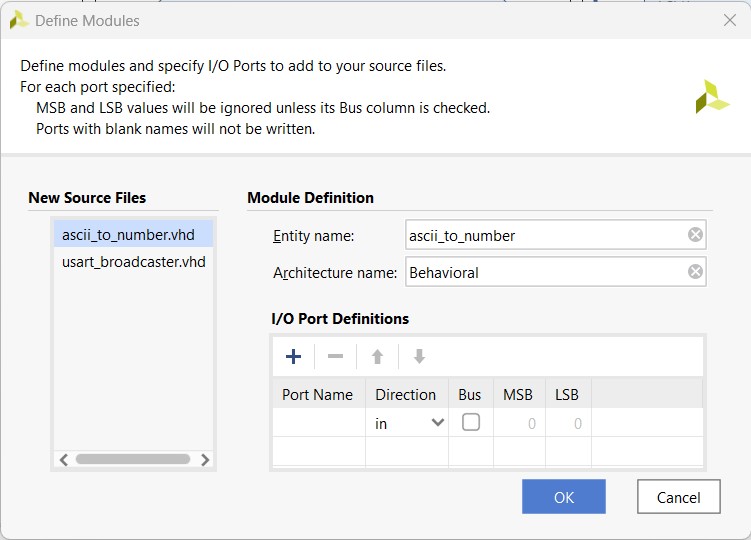The height and width of the screenshot is (540, 751).
Task: Cancel the Define Modules dialog
Action: pyautogui.click(x=678, y=497)
